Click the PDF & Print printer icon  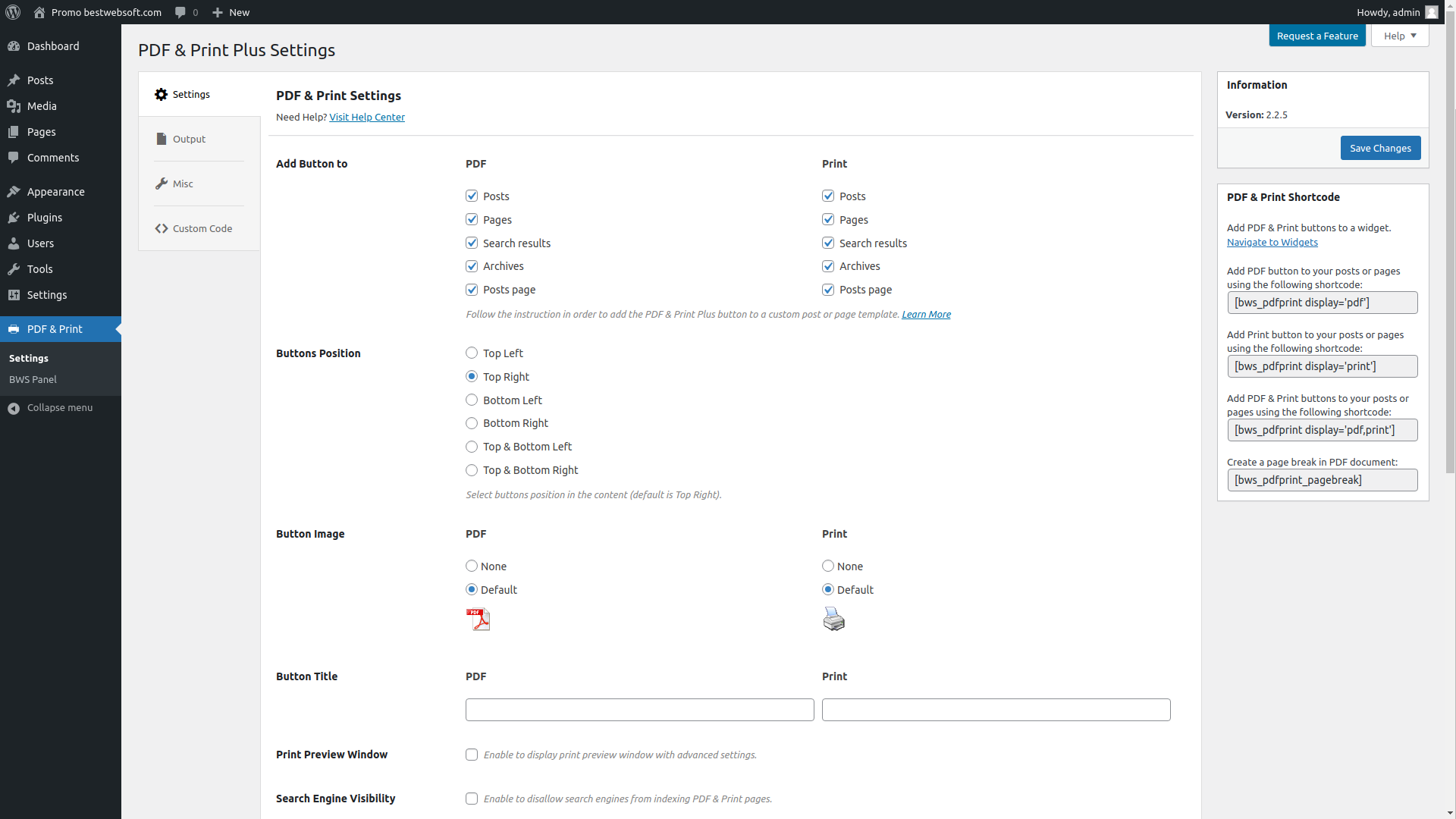(x=14, y=329)
